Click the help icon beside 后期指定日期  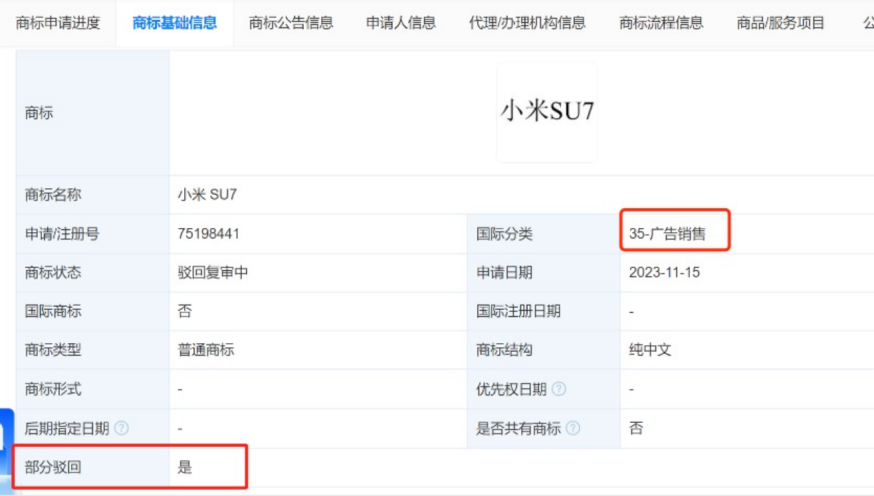pyautogui.click(x=121, y=428)
